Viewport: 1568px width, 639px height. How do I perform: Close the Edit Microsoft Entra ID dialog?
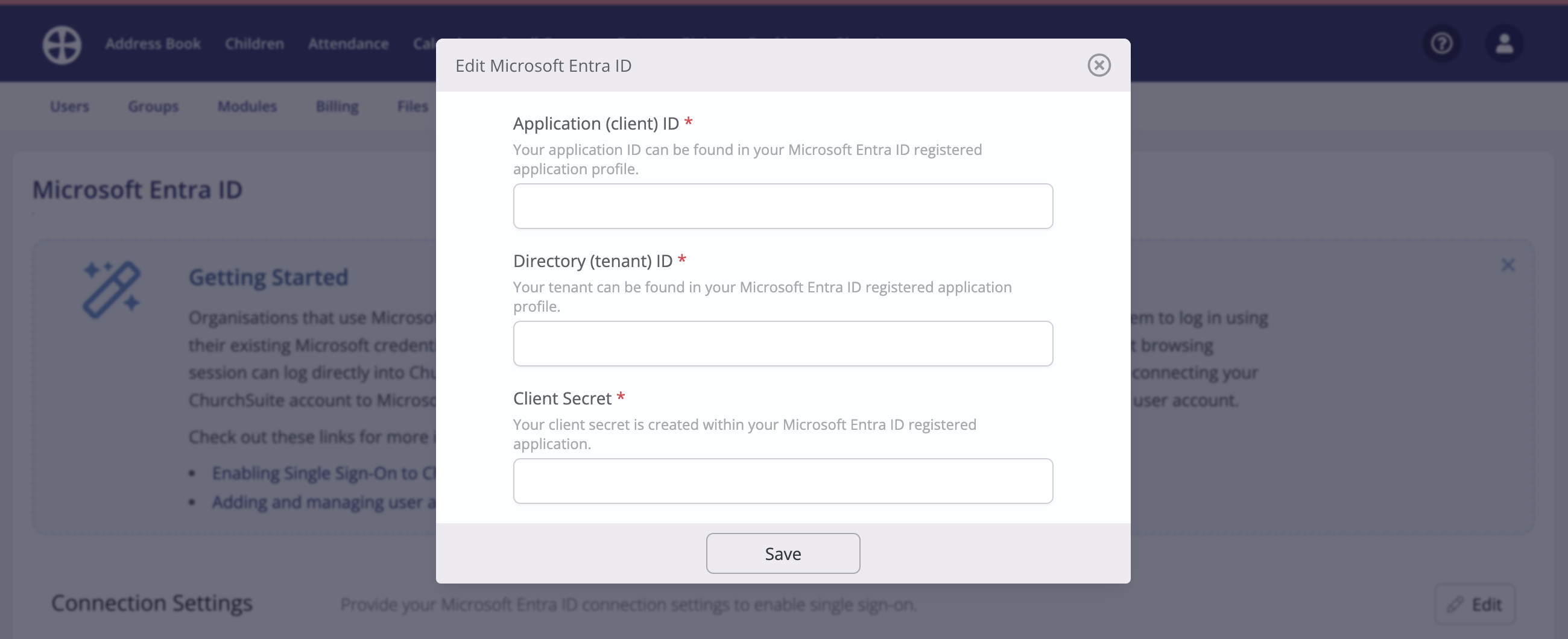coord(1099,65)
